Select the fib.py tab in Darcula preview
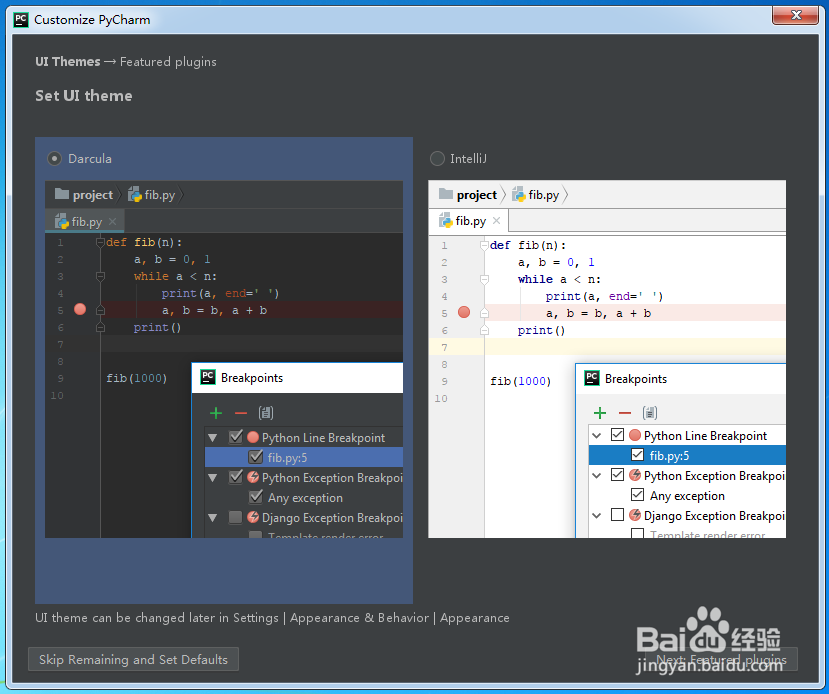Screen dimensions: 829x694 [85, 221]
